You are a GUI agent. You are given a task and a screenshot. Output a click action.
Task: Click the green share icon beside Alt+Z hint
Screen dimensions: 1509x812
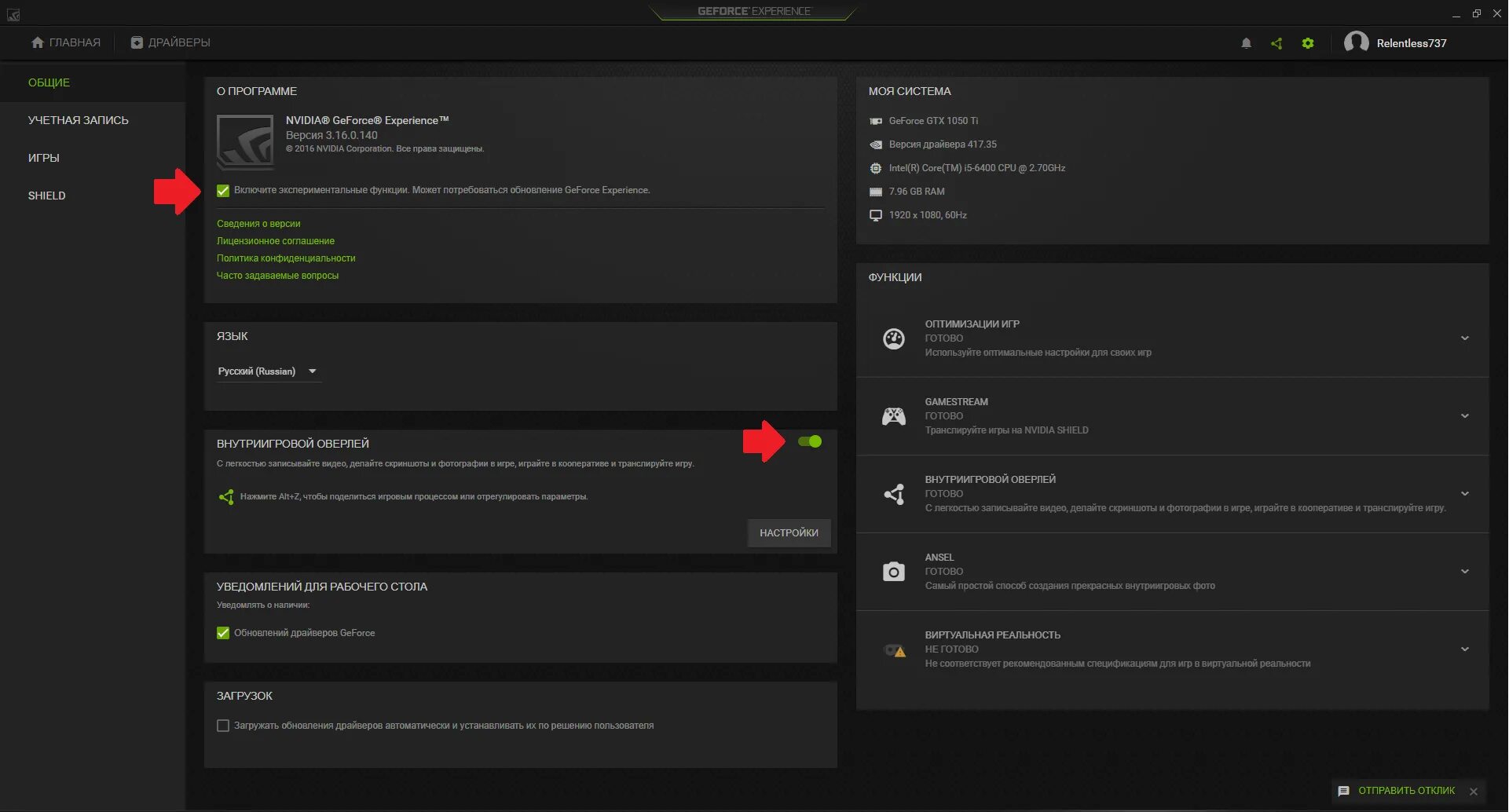click(226, 496)
